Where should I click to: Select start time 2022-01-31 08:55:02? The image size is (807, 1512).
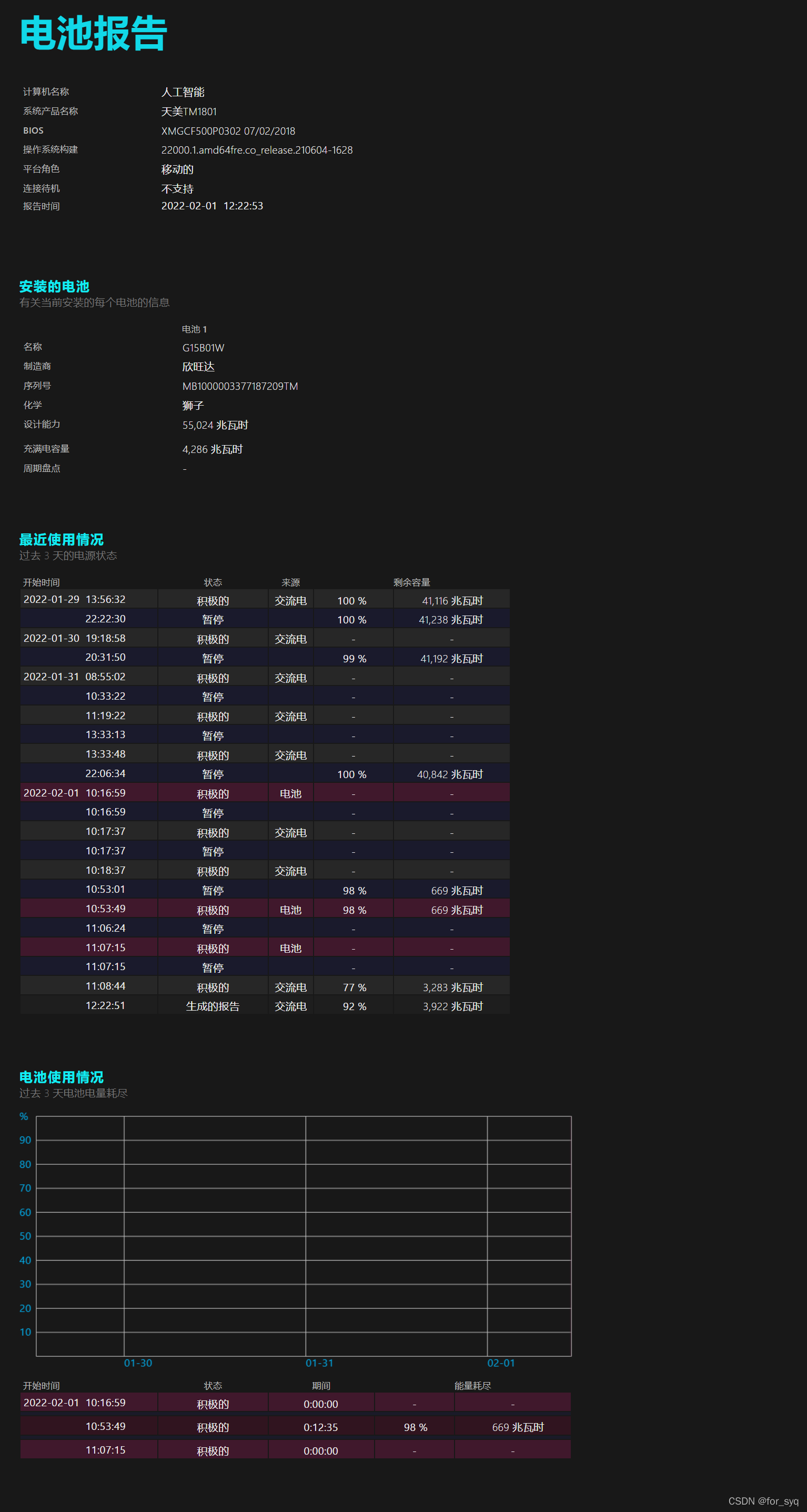(x=75, y=677)
